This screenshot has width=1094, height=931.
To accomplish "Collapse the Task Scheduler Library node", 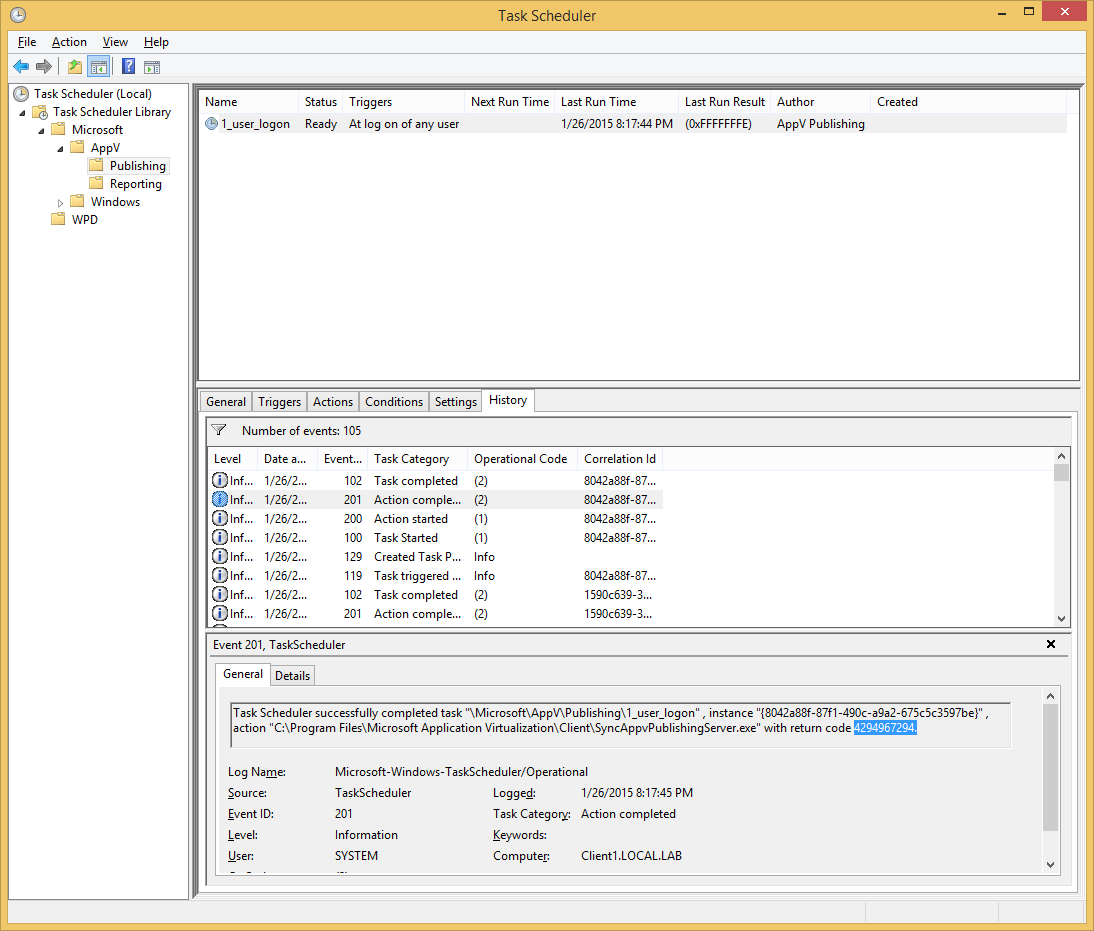I will (22, 112).
